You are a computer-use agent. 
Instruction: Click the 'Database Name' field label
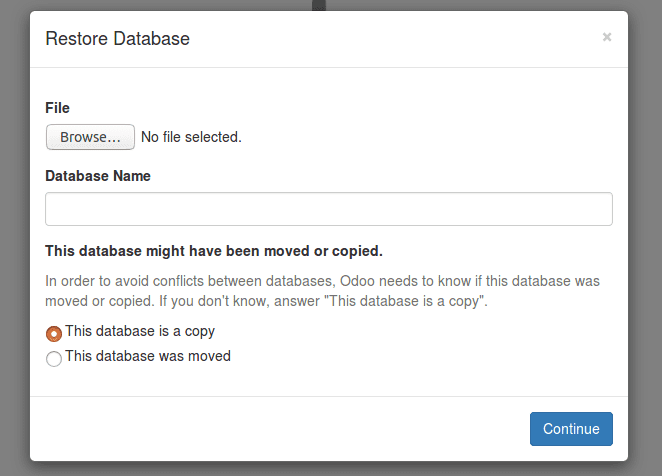tap(98, 175)
